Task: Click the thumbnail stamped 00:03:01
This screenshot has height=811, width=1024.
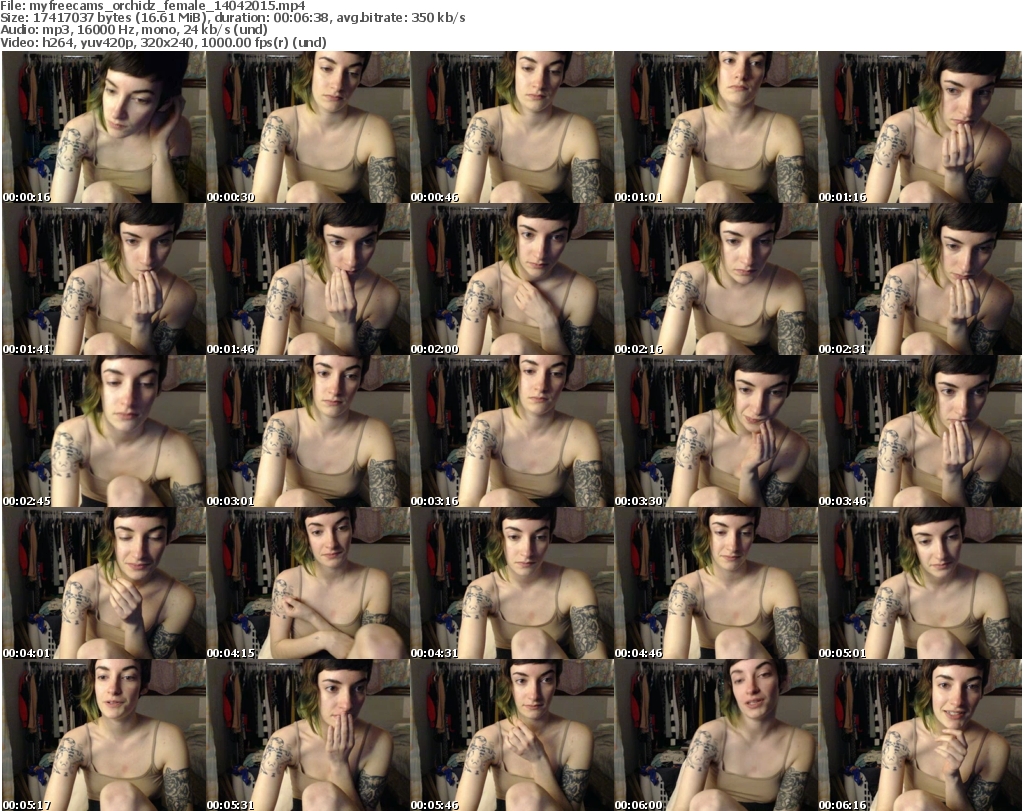Action: pyautogui.click(x=308, y=431)
